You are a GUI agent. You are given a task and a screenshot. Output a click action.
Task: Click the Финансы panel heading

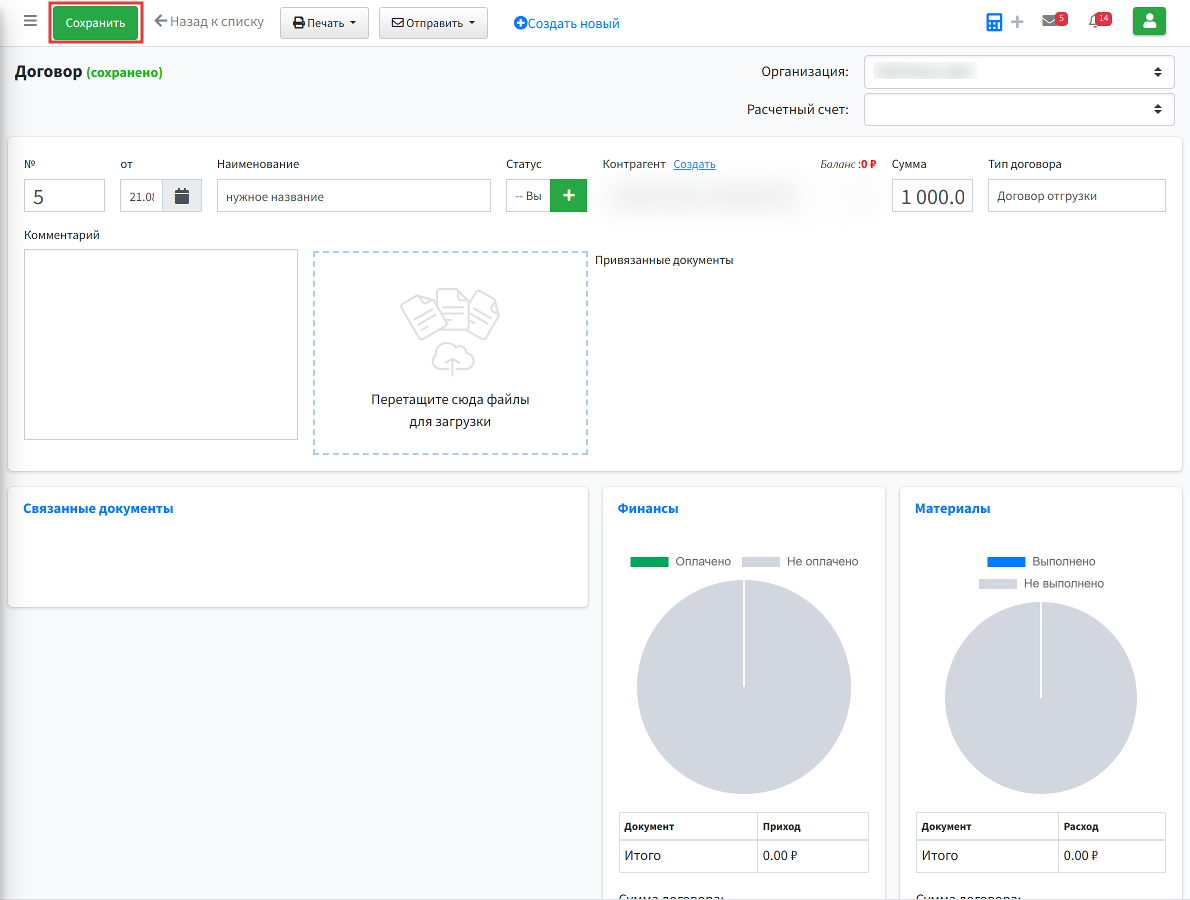(x=648, y=508)
